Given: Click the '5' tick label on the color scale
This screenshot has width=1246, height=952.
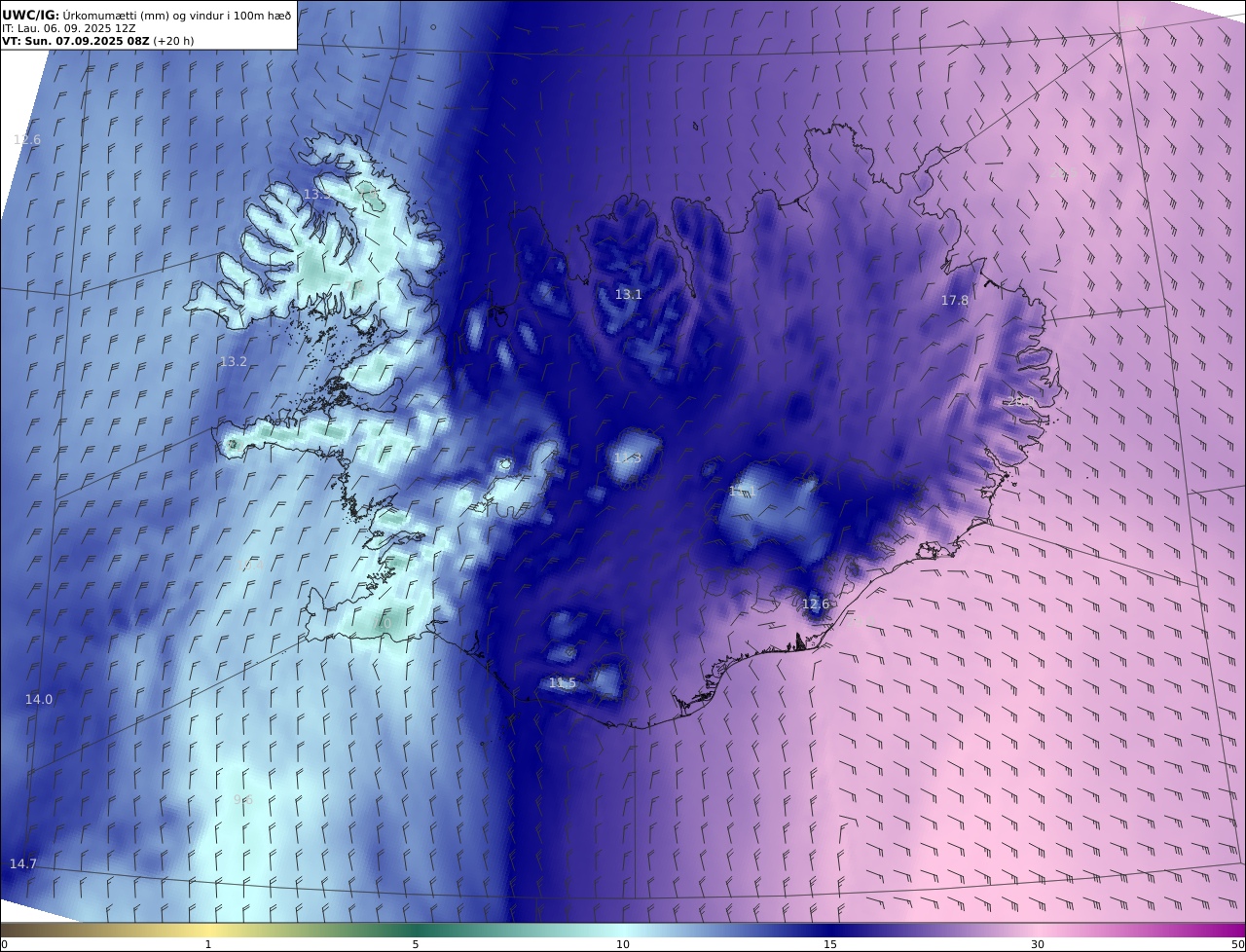Looking at the screenshot, I should click(416, 944).
